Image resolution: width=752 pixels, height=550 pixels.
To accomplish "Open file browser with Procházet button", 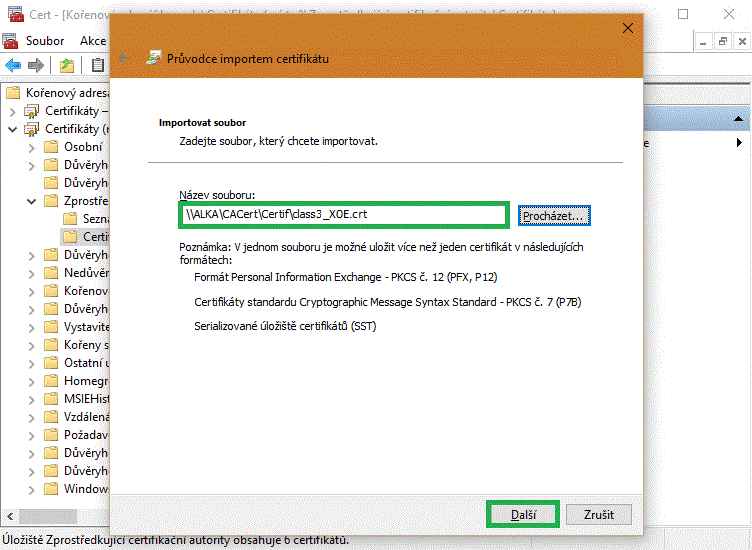I will [x=555, y=215].
